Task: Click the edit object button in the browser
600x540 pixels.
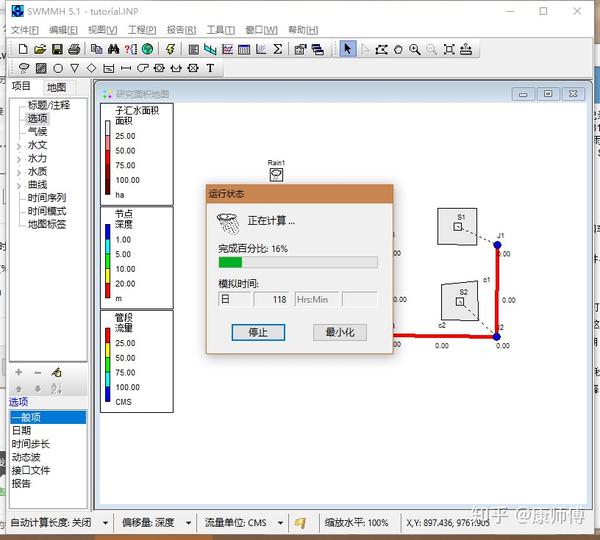Action: coord(56,372)
